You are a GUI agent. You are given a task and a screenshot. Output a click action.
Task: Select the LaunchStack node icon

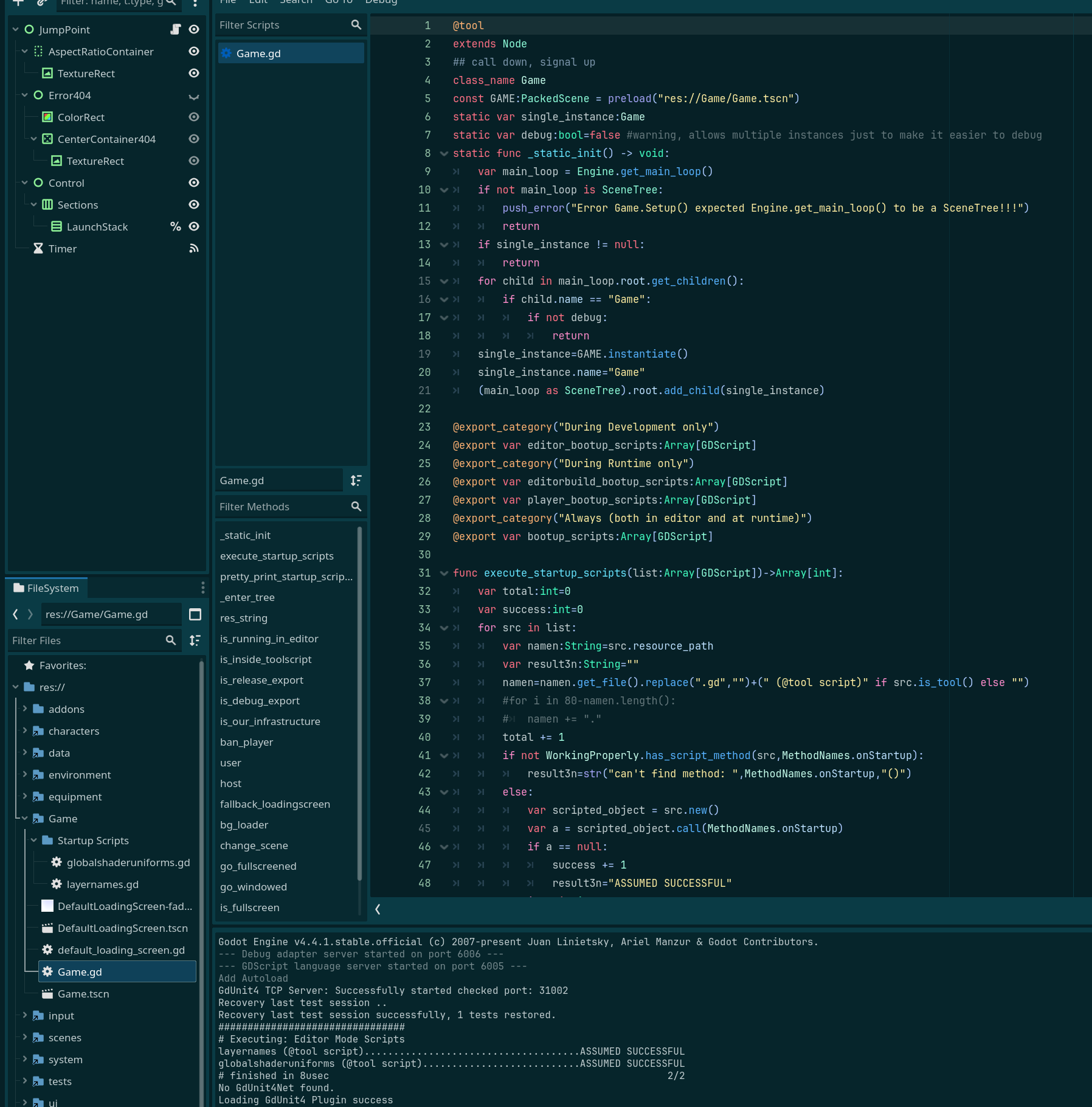pos(57,226)
